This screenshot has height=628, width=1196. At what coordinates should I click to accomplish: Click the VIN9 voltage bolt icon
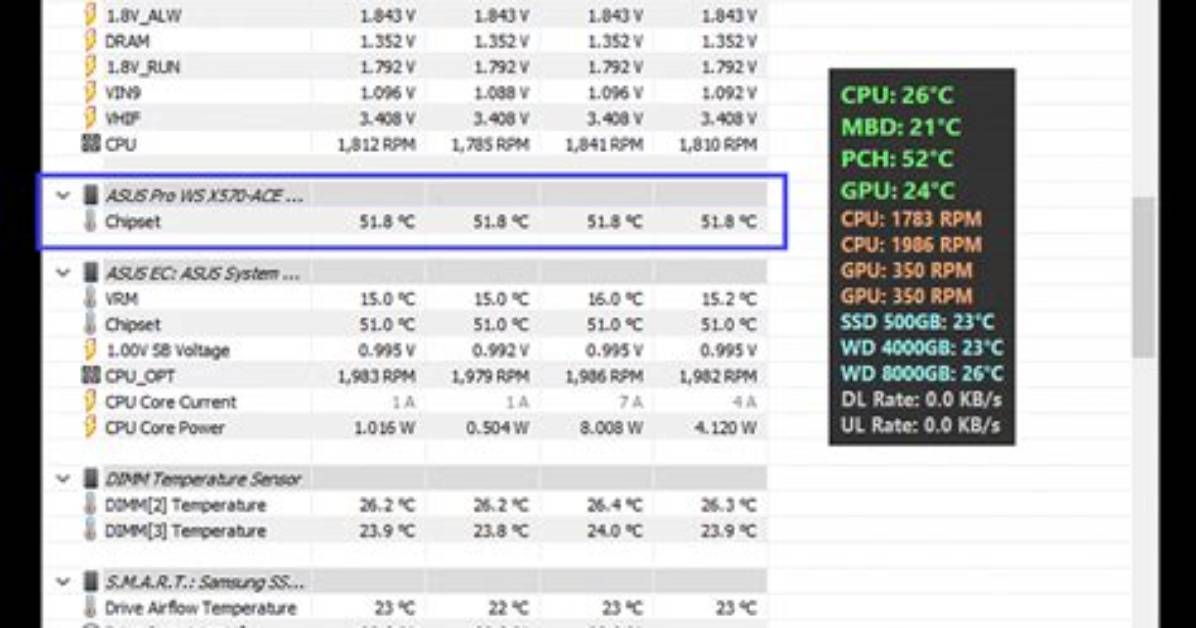(91, 92)
